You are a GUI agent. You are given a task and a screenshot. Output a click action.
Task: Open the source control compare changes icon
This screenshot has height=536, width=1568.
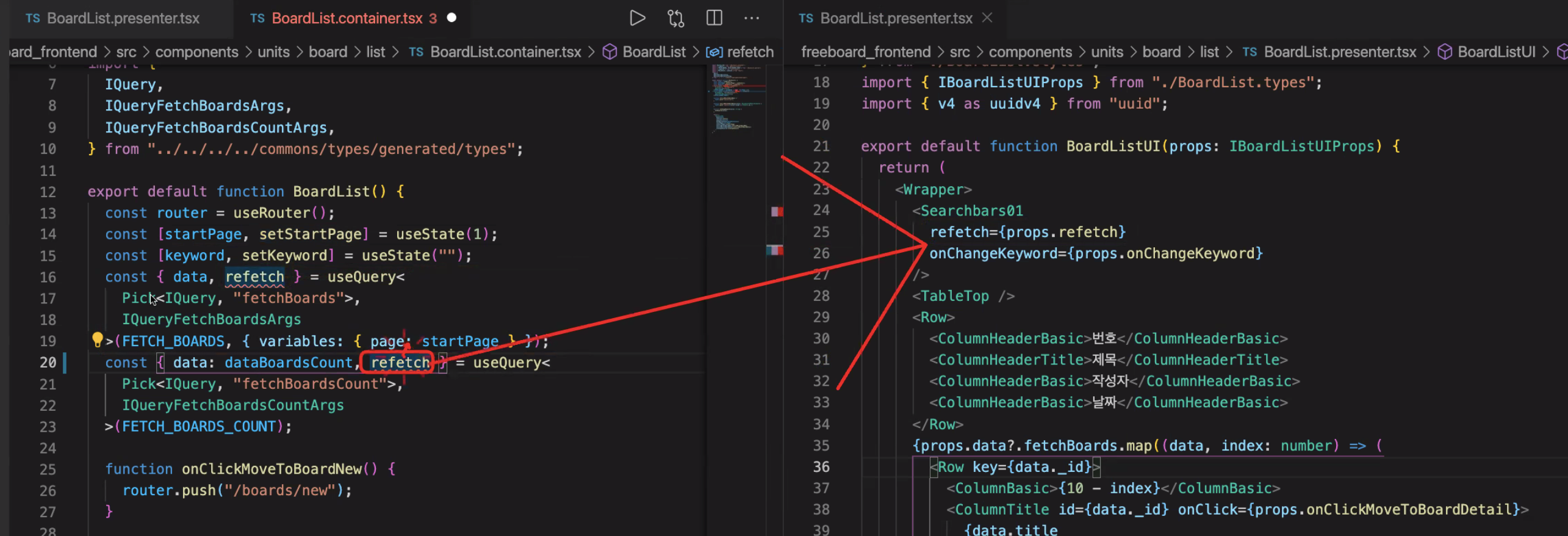676,18
